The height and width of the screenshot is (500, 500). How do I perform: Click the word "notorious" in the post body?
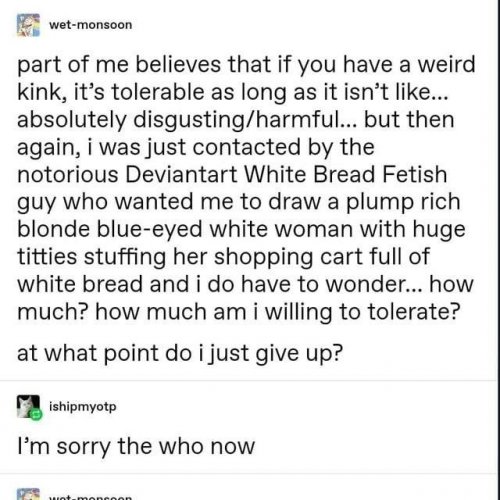point(68,174)
